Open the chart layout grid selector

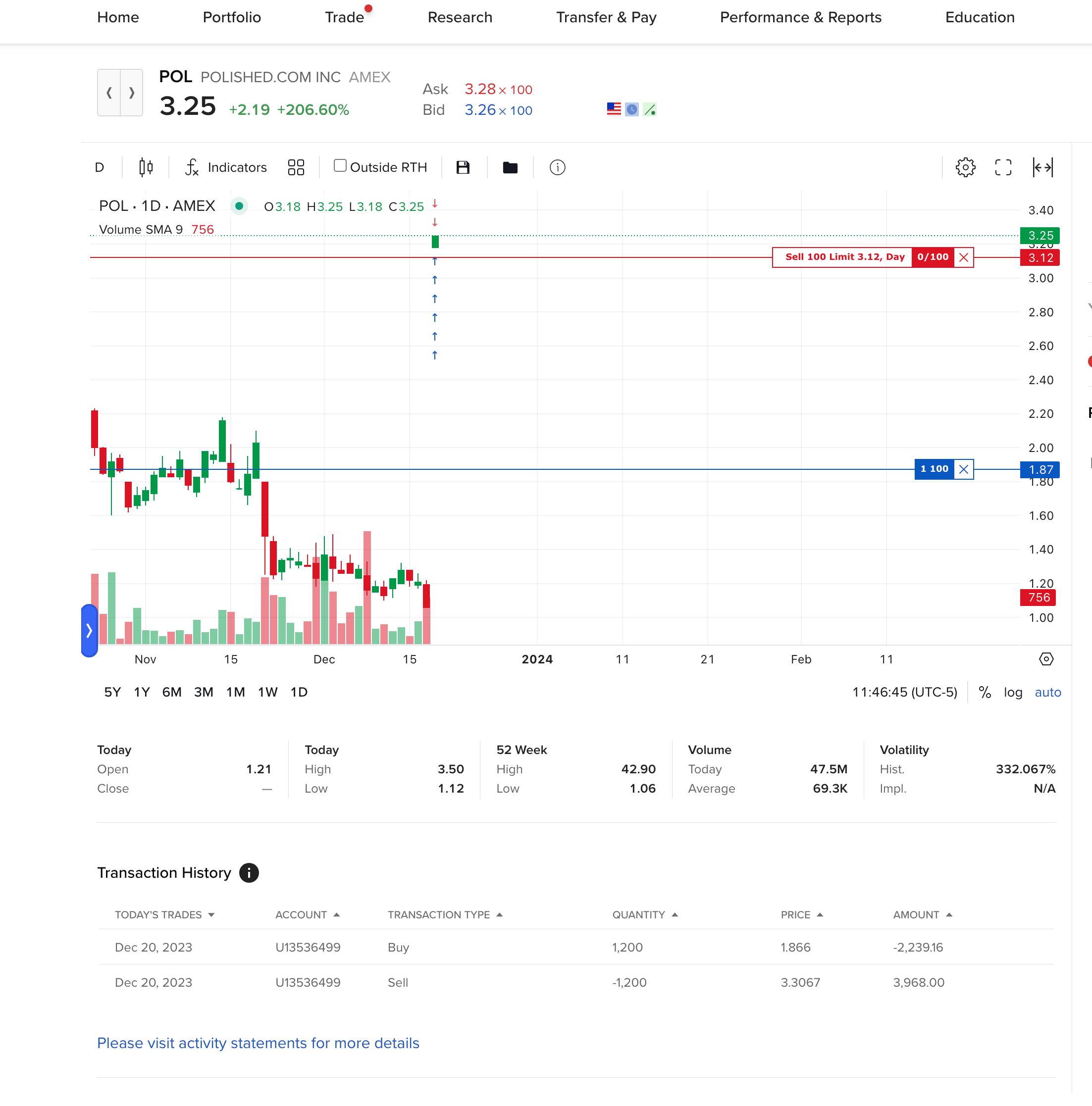click(x=296, y=167)
